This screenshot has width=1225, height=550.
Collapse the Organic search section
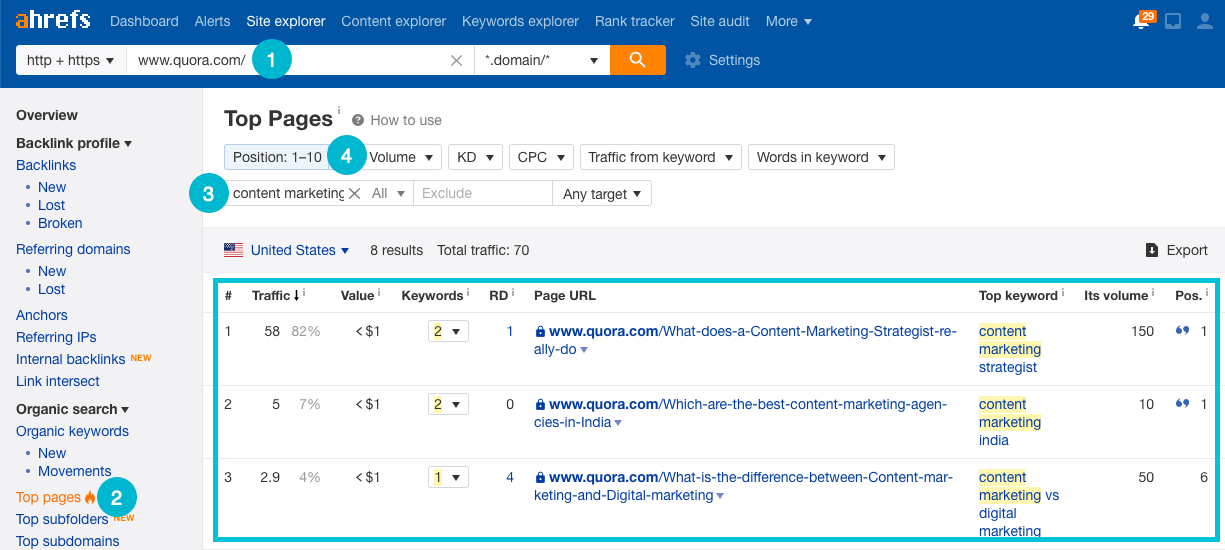[73, 409]
